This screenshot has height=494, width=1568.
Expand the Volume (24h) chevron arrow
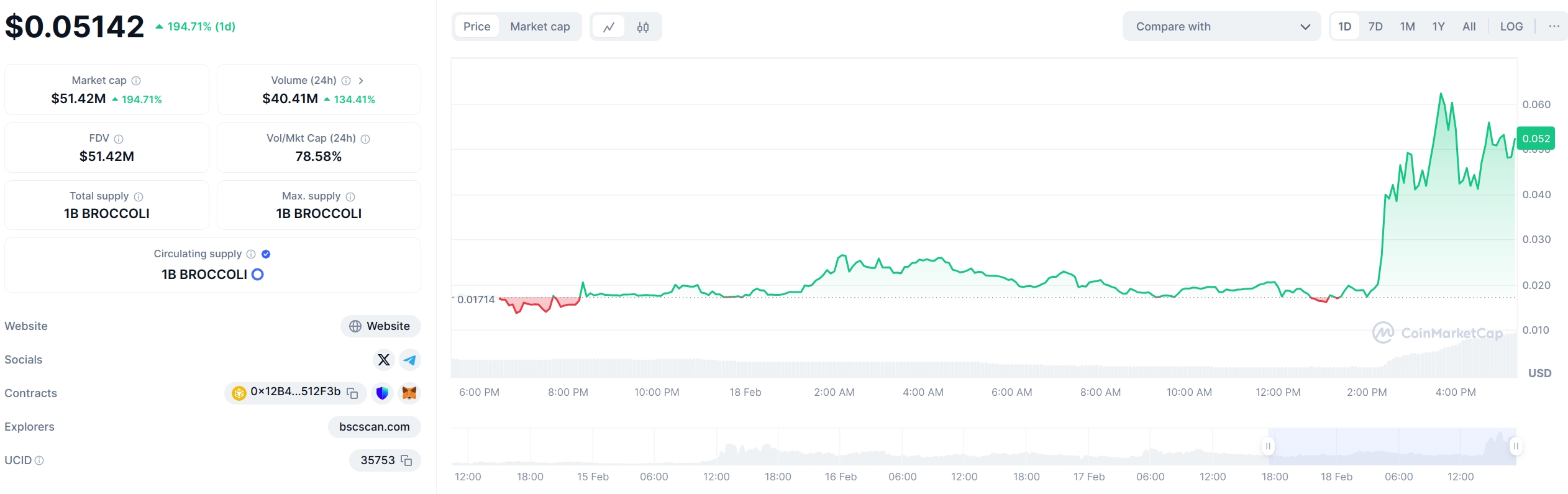361,81
